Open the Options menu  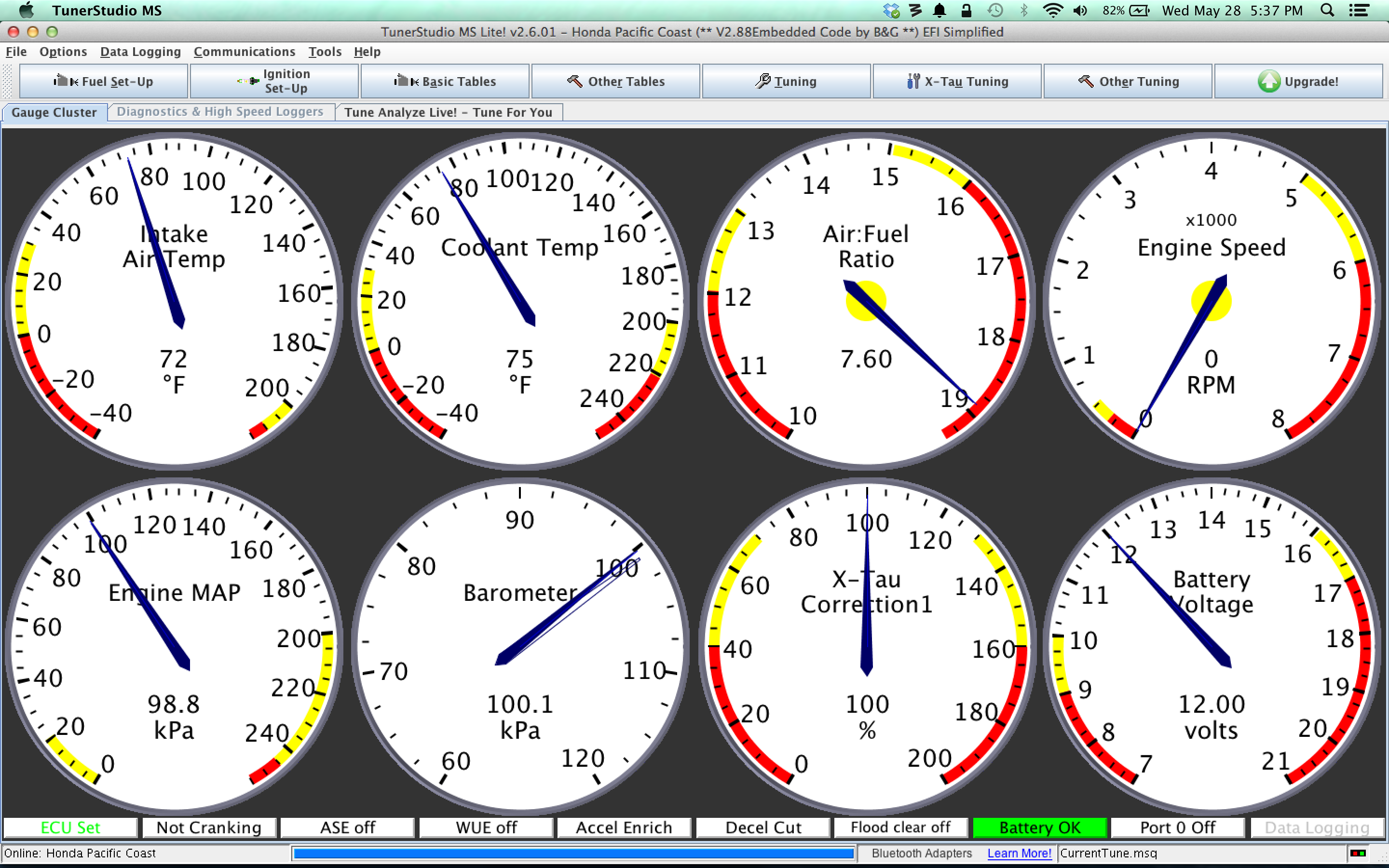pyautogui.click(x=63, y=52)
